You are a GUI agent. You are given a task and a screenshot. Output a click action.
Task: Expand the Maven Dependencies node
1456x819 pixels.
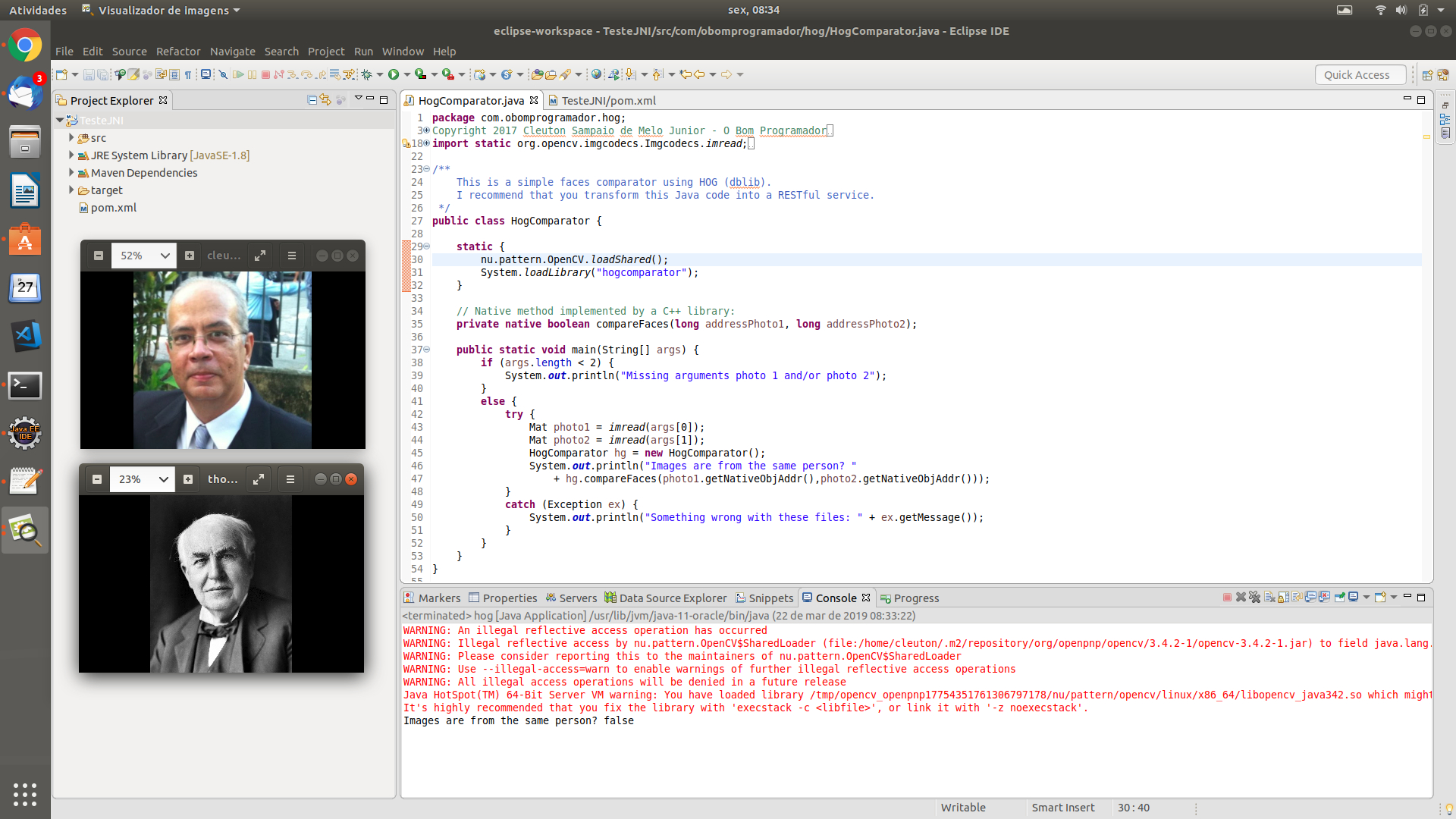[71, 173]
